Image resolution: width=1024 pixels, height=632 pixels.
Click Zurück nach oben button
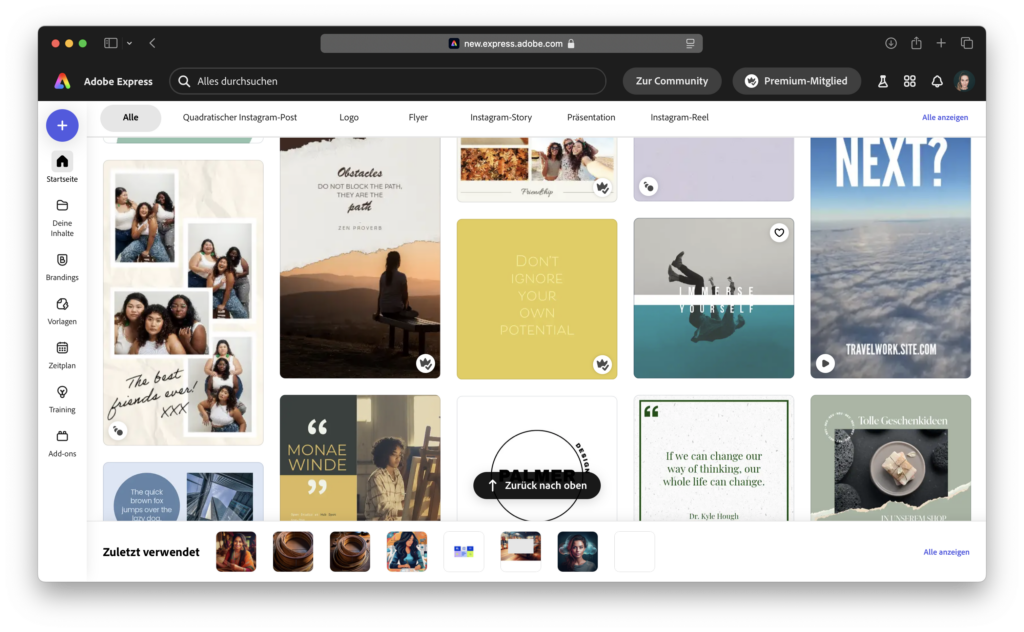(537, 485)
